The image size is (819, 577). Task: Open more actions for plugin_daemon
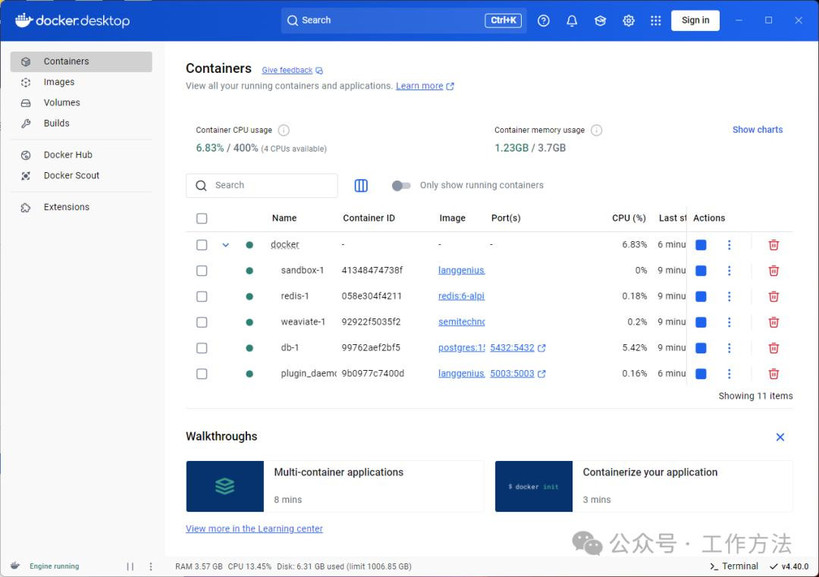729,374
